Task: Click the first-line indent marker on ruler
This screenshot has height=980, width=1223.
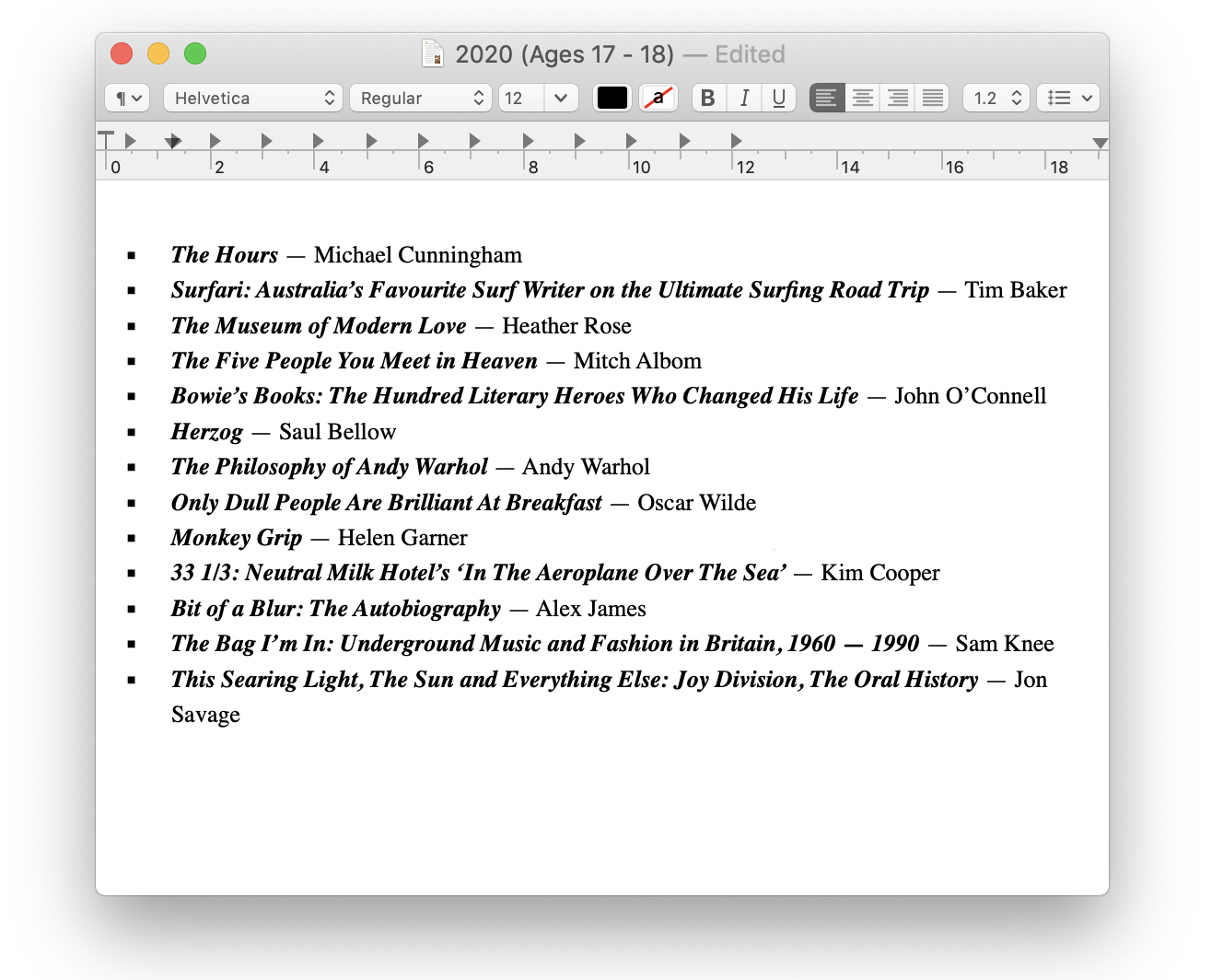Action: point(173,141)
